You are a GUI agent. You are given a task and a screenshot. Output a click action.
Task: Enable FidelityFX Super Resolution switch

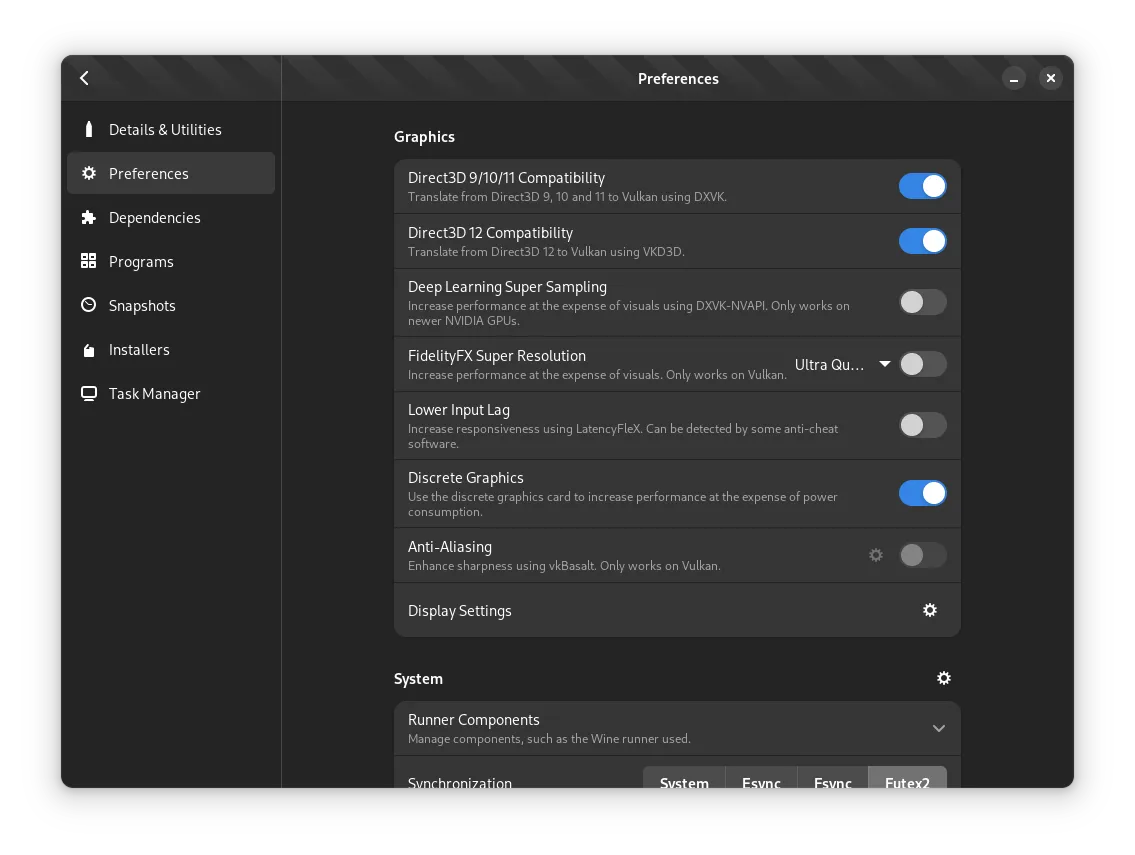pos(922,365)
